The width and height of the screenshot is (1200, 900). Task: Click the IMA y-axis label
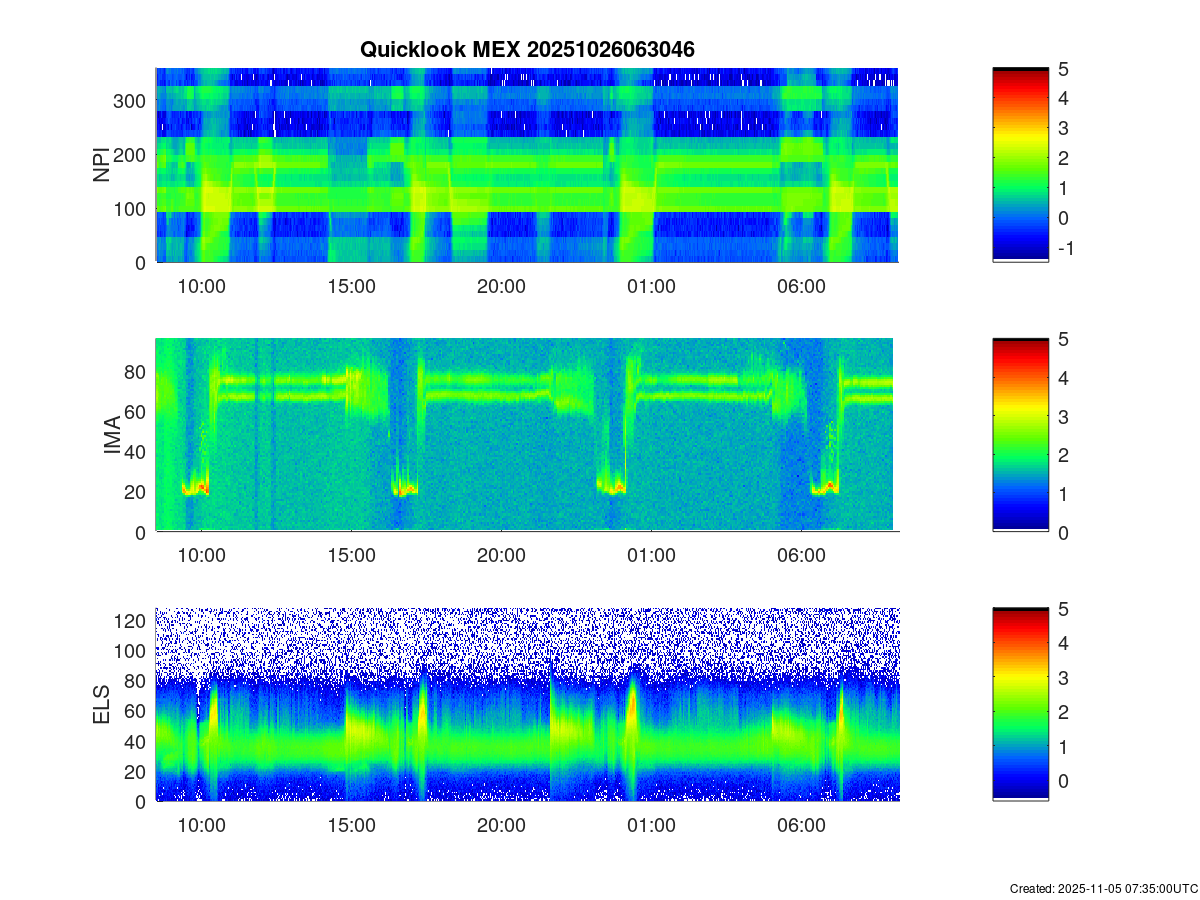click(x=112, y=436)
